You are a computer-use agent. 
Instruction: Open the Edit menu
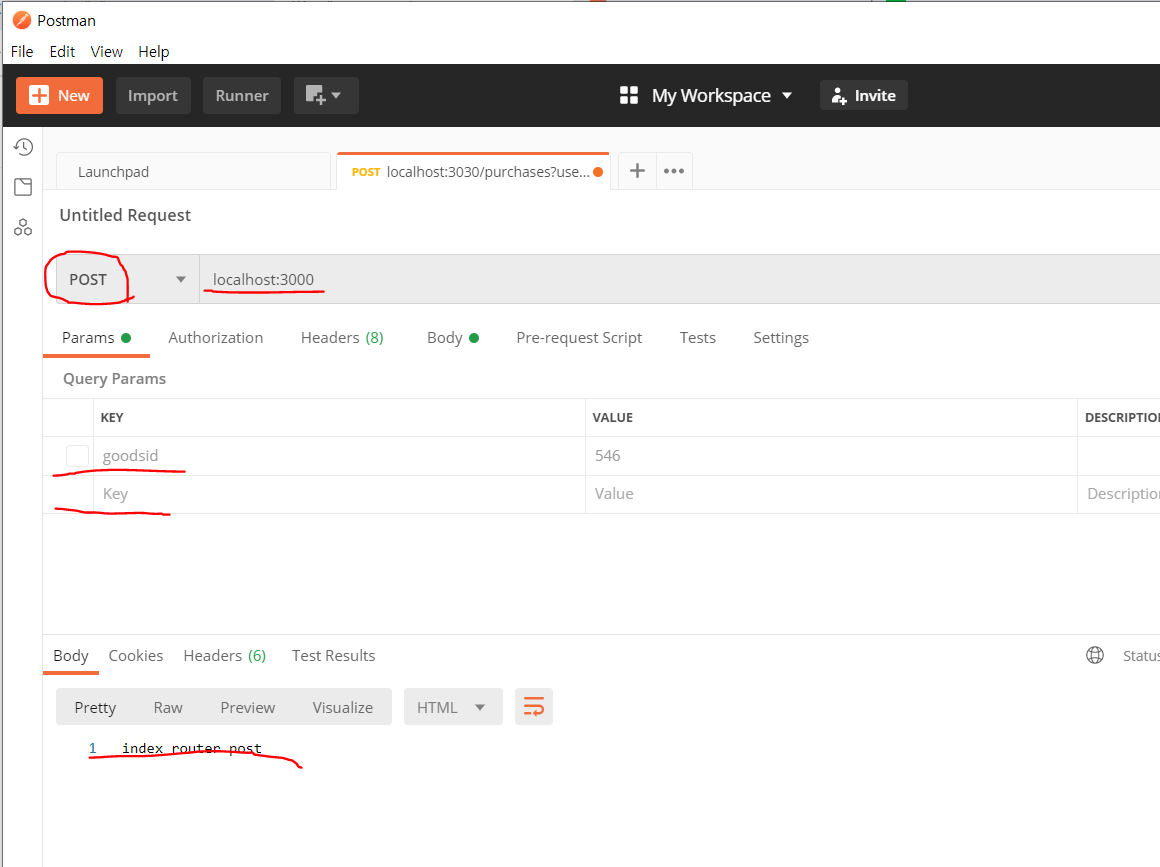(x=62, y=52)
